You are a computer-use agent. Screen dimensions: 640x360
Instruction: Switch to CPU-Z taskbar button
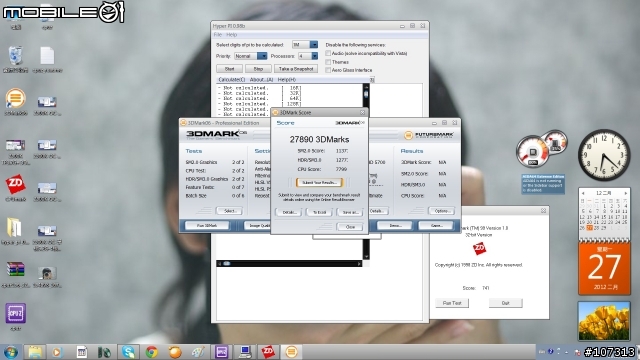click(x=222, y=352)
